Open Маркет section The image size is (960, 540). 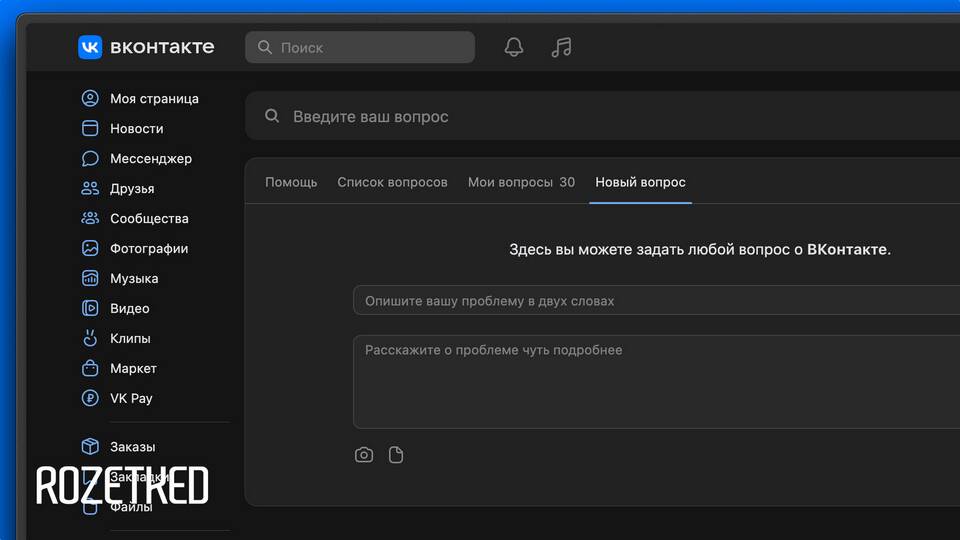click(x=133, y=369)
